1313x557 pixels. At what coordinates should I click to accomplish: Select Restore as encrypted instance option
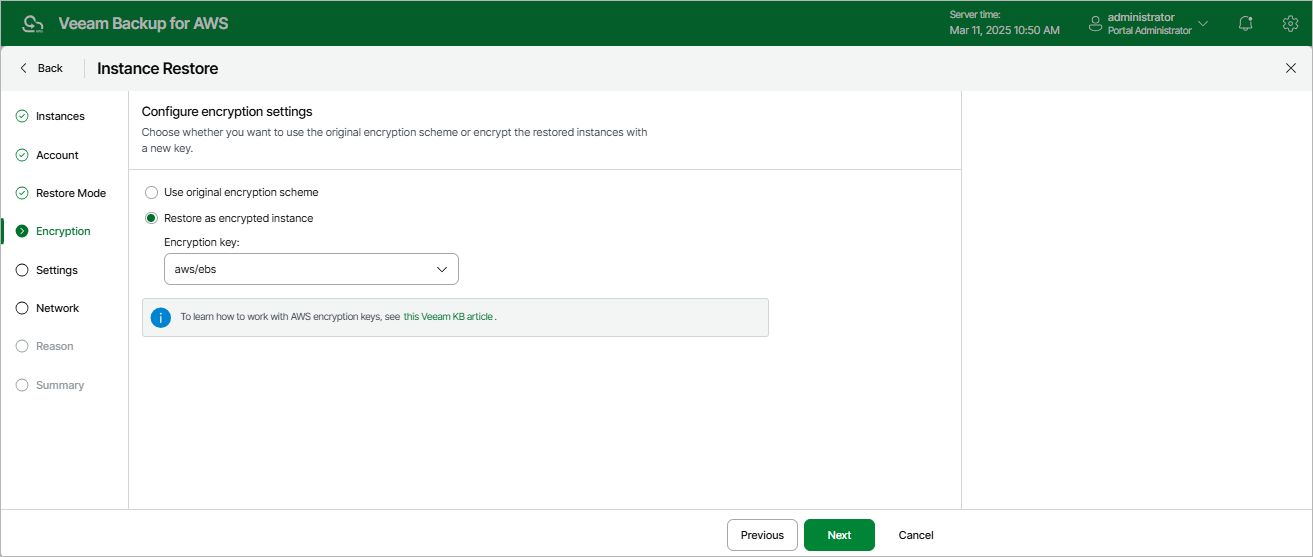[152, 218]
